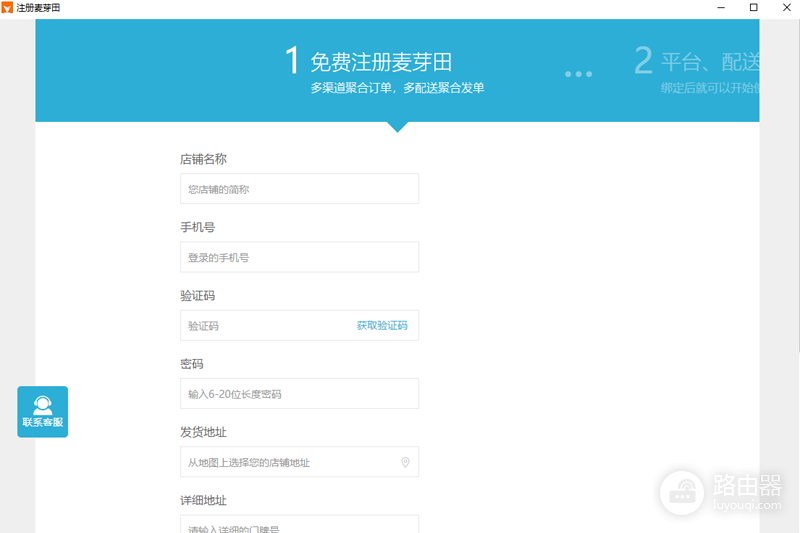800x533 pixels.
Task: Click the three dots step separator
Action: click(x=579, y=74)
